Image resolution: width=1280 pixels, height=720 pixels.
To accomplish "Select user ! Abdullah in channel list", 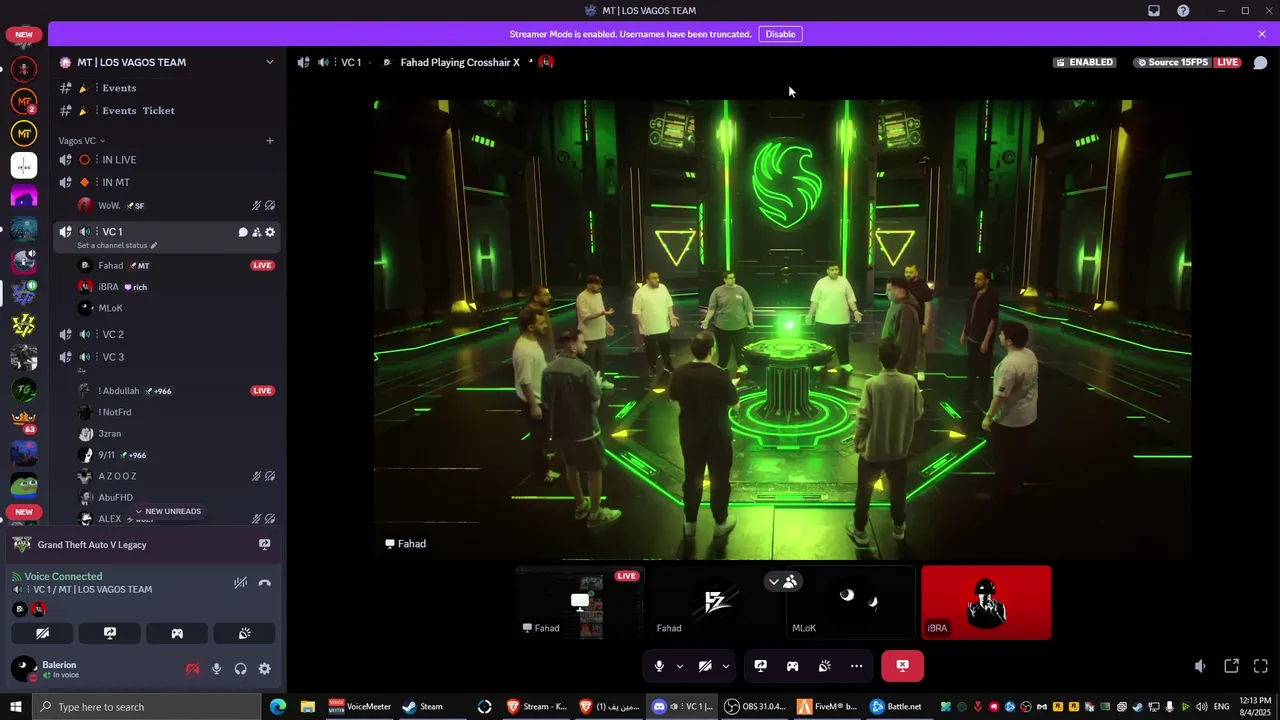I will click(175, 391).
